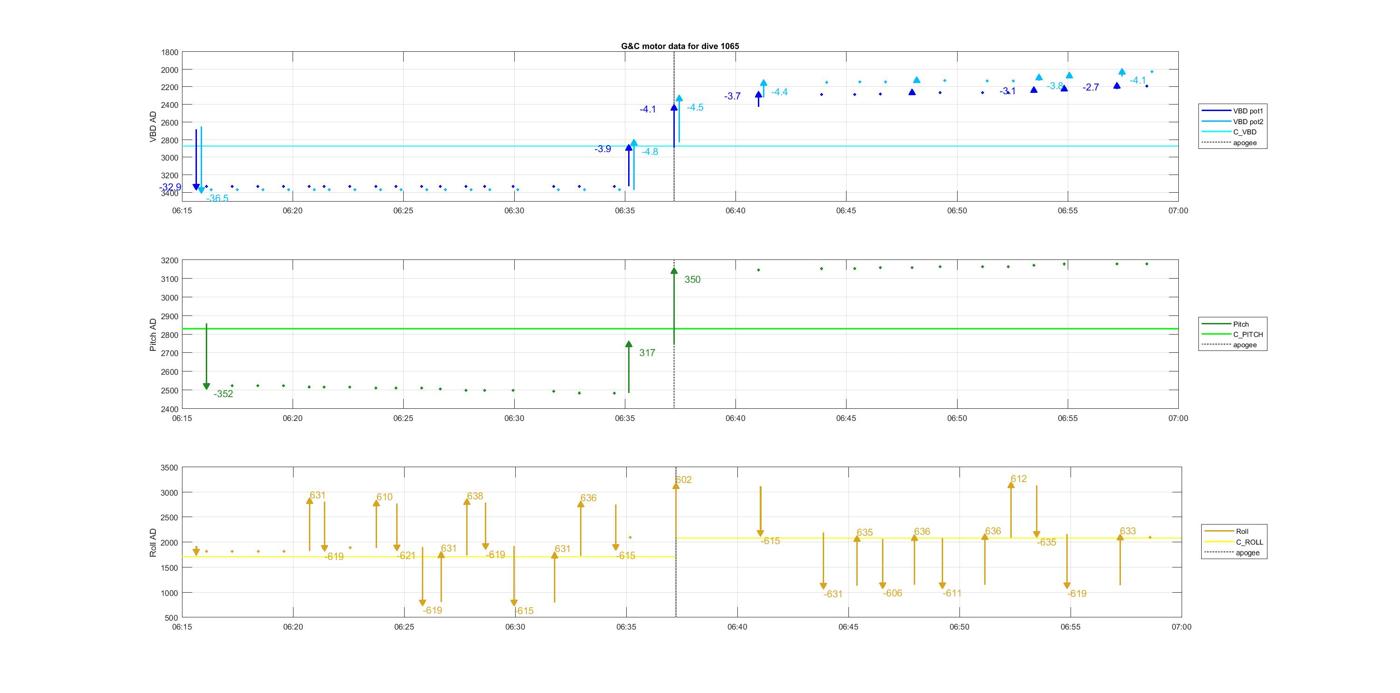Click the '638' roll data label
Screen dimensions: 1400x693
[x=475, y=496]
